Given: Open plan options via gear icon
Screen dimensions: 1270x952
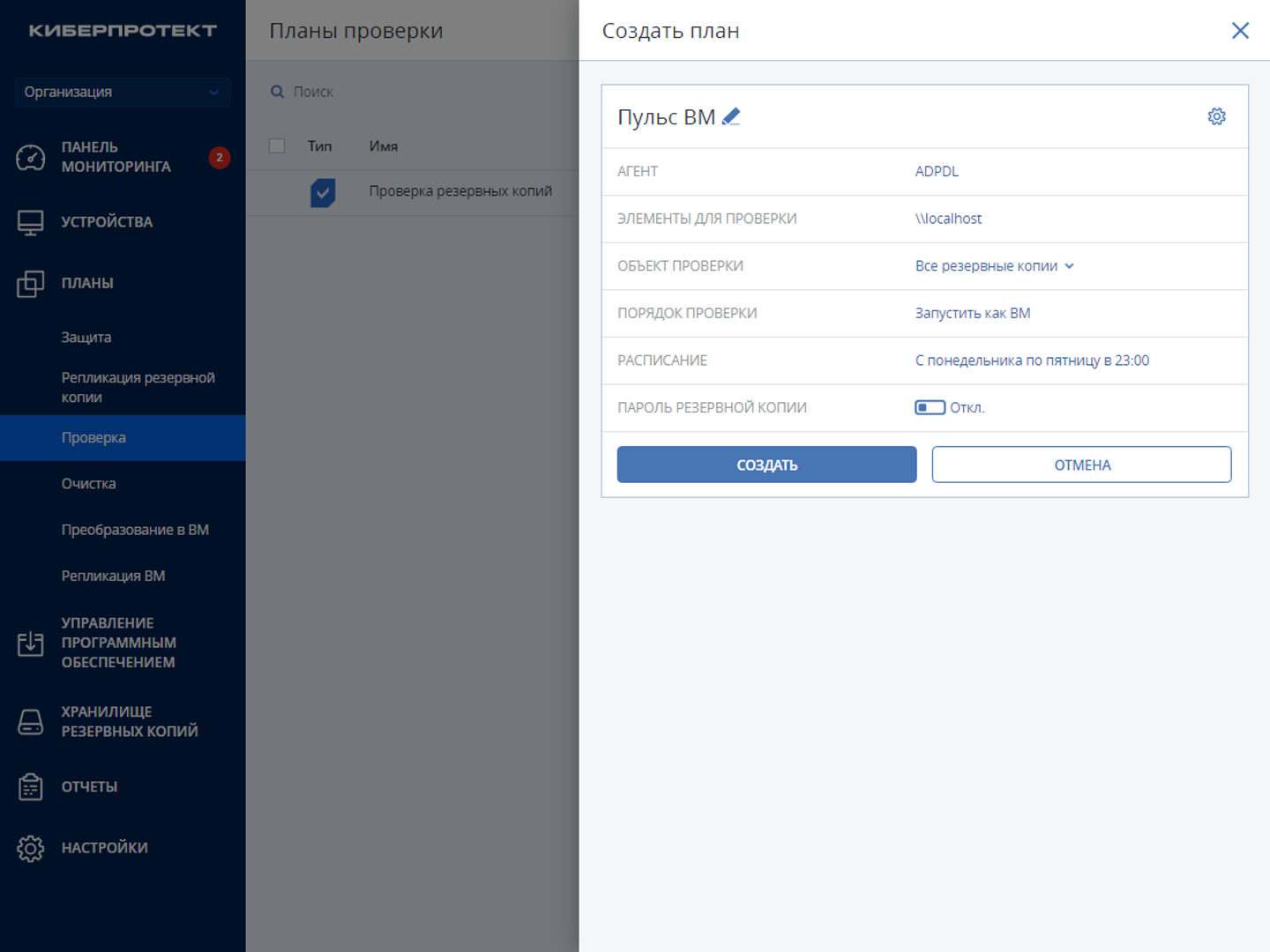Looking at the screenshot, I should coord(1216,116).
